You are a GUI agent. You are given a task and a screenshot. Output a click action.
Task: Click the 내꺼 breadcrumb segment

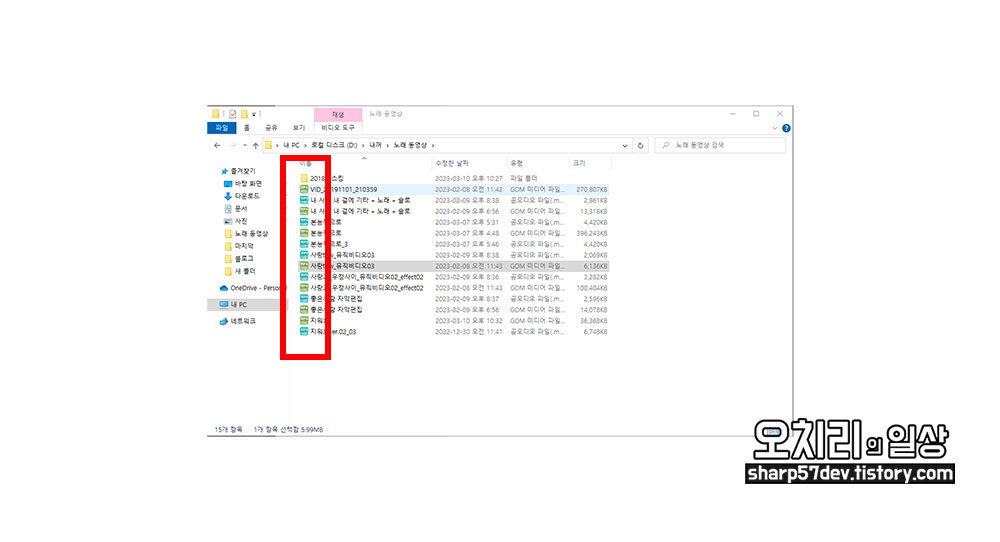point(375,145)
